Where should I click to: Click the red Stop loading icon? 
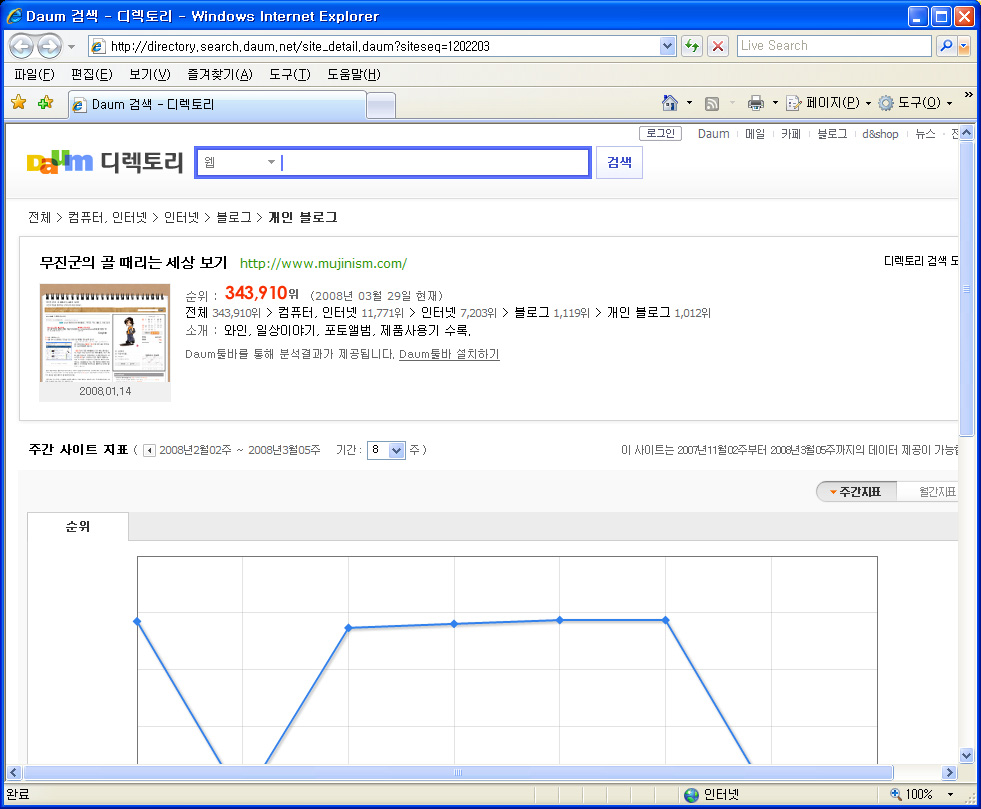718,46
